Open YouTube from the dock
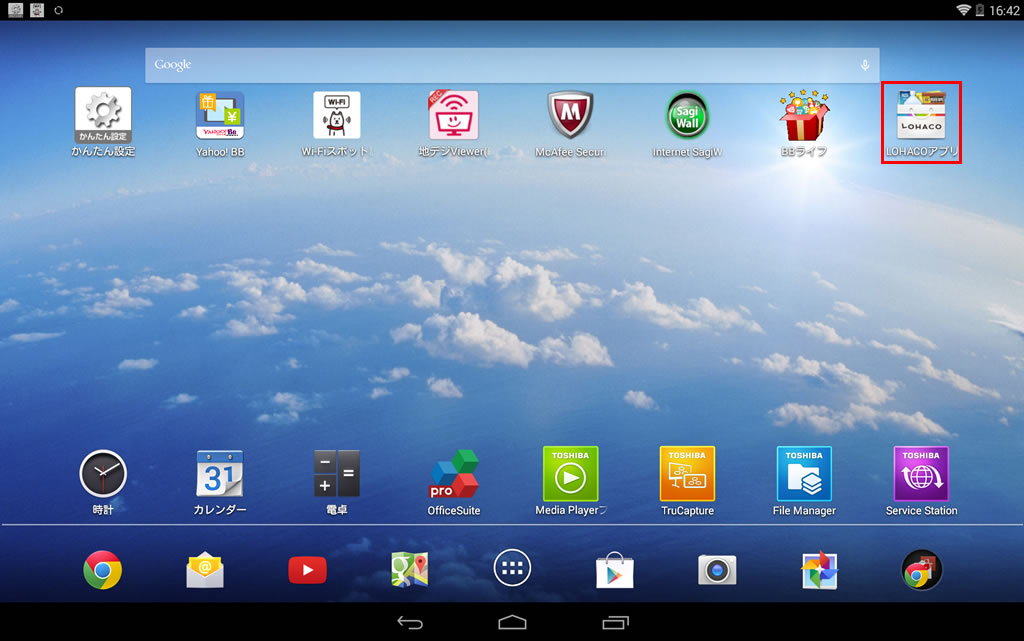The image size is (1024, 641). (307, 570)
